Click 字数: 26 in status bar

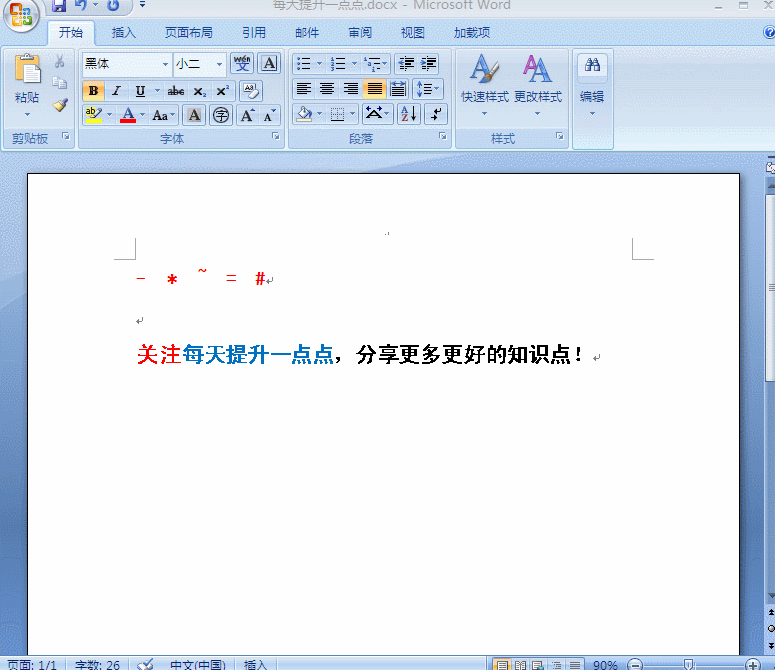tap(97, 665)
